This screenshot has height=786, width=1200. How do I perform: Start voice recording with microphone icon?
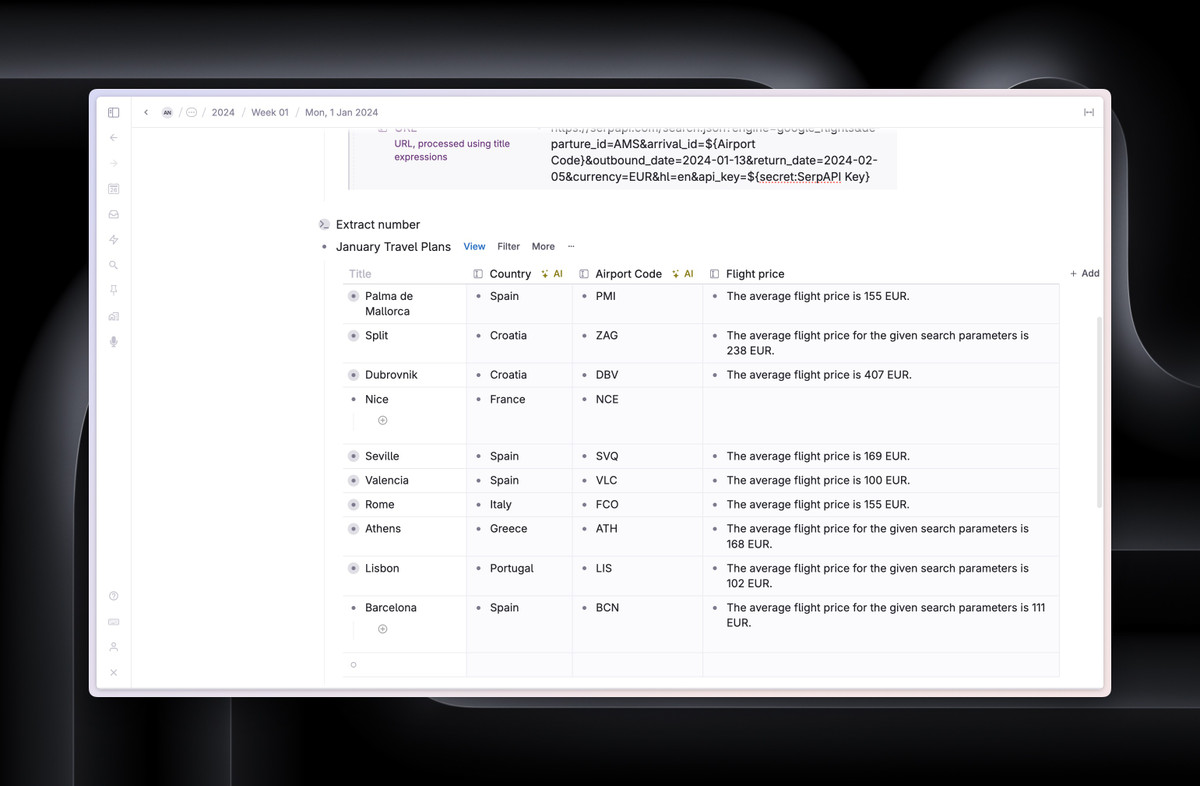(113, 341)
